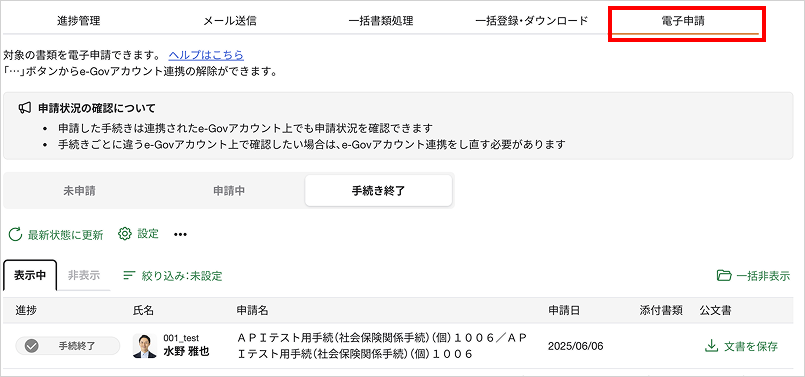The image size is (805, 377).
Task: Open the 進捗管理 tab
Action: tap(78, 21)
